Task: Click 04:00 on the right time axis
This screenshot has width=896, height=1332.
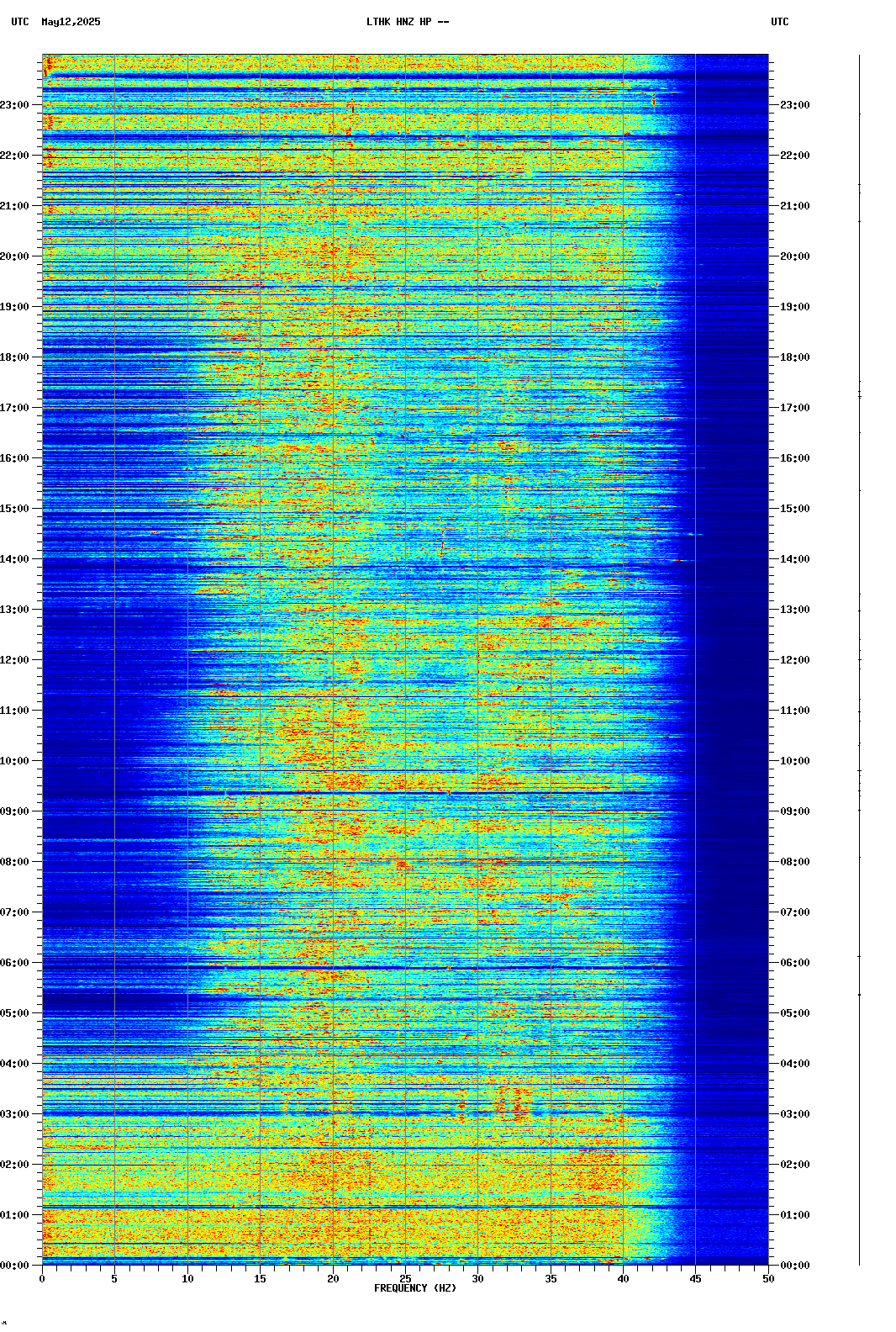Action: pyautogui.click(x=795, y=1064)
